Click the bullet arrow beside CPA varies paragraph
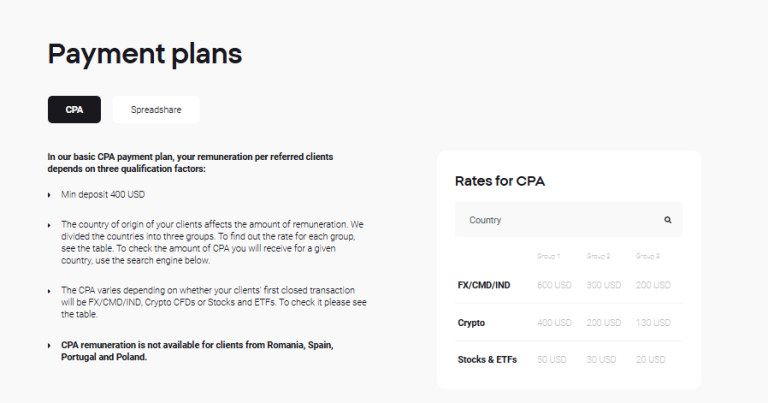768x403 pixels. (x=49, y=291)
